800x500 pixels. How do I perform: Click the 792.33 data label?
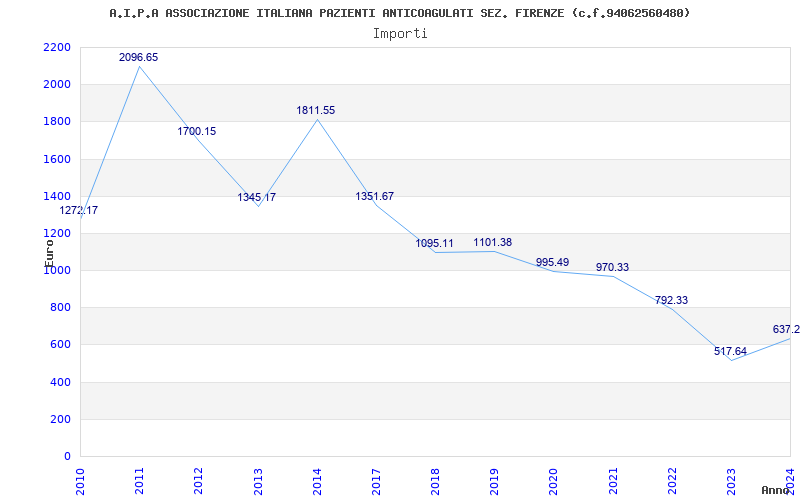coord(671,301)
